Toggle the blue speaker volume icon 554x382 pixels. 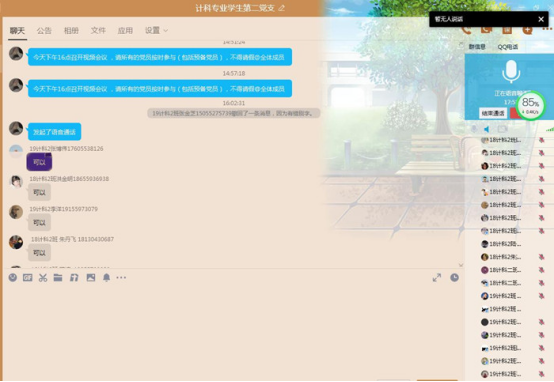click(x=487, y=129)
